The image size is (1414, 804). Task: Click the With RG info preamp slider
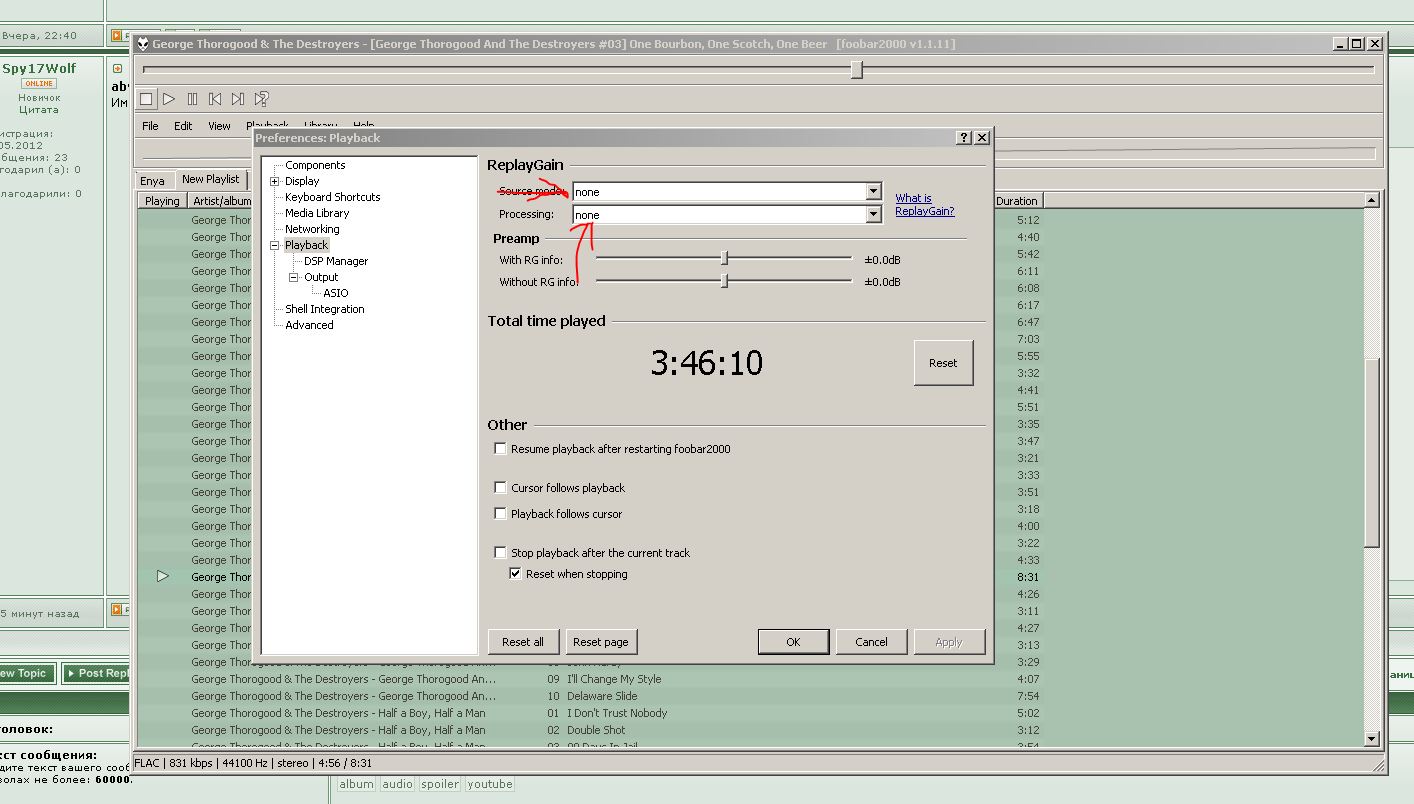724,260
